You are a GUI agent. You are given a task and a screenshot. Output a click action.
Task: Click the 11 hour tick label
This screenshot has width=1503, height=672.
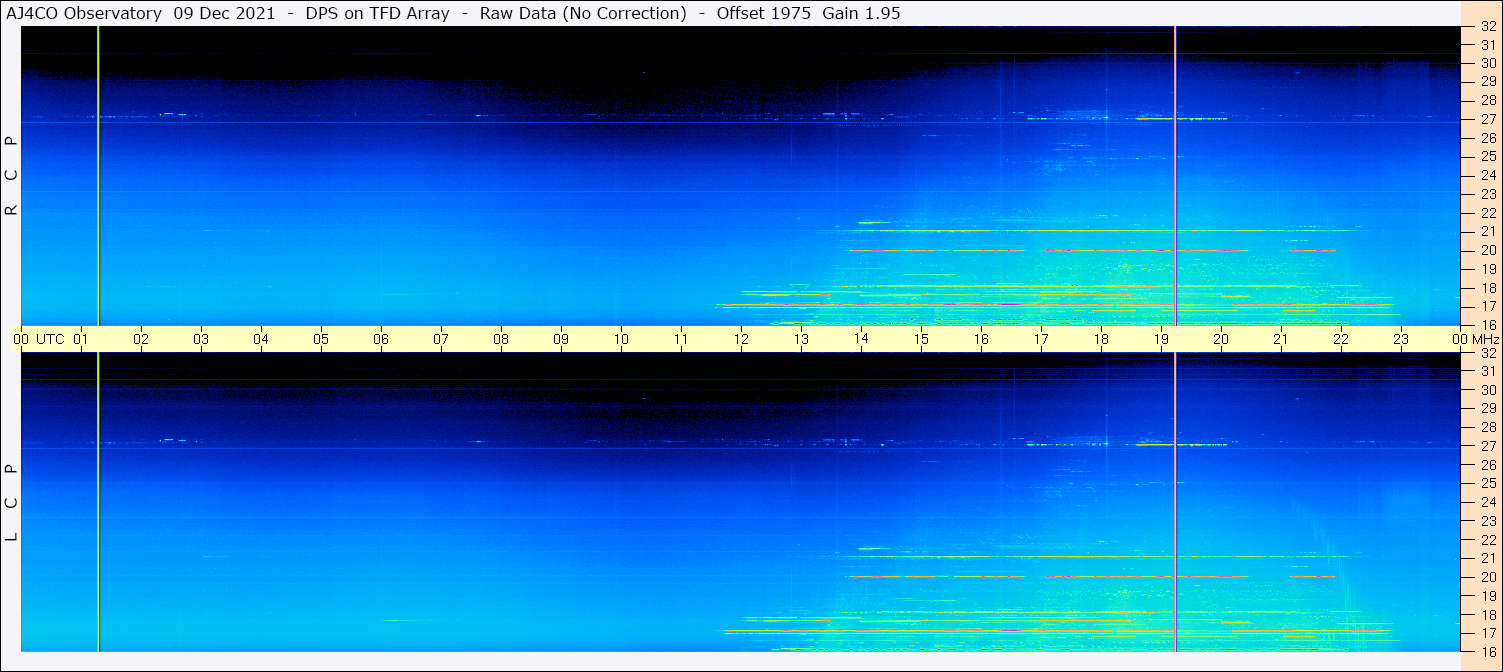(x=681, y=339)
